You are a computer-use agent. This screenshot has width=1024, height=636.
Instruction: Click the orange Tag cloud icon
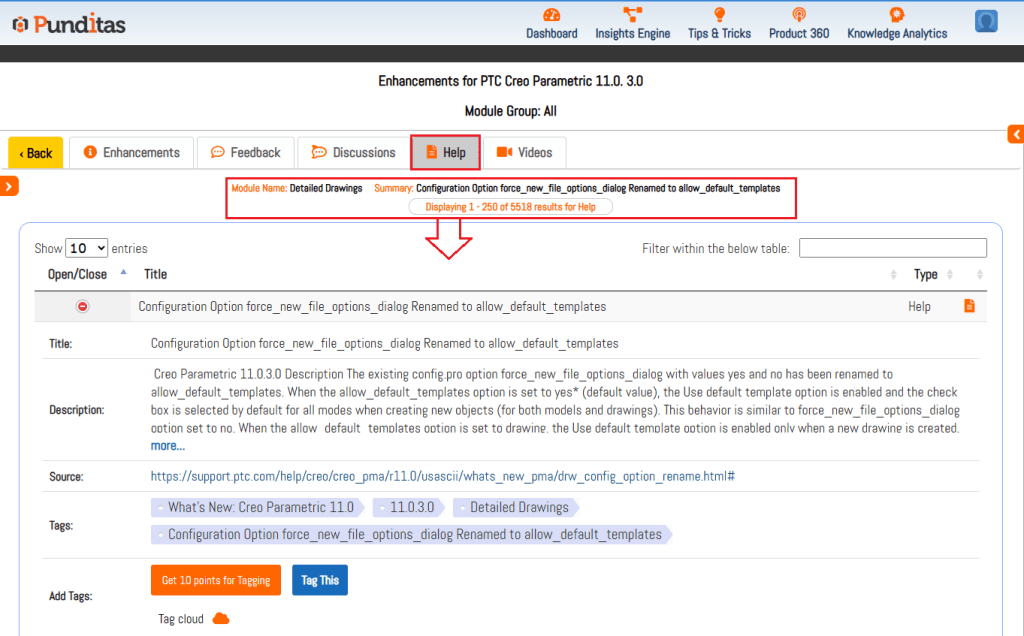(x=221, y=619)
